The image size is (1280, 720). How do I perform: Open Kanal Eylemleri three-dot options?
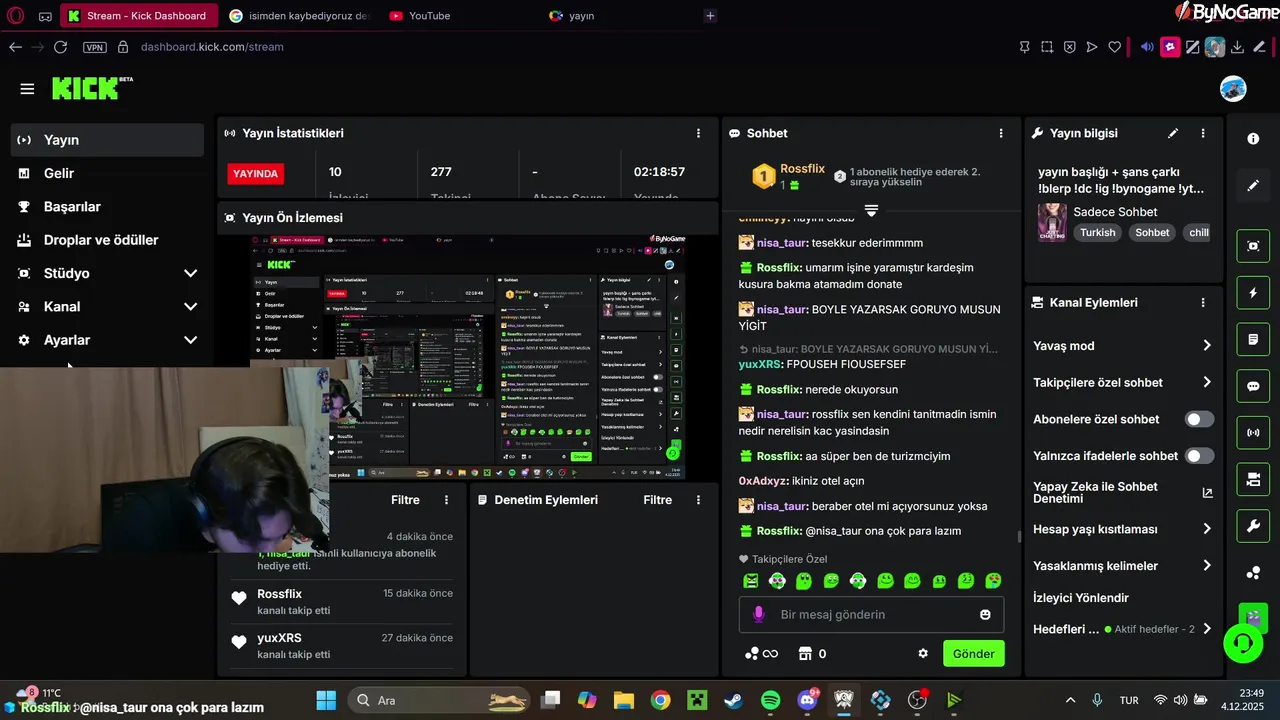(x=1203, y=302)
